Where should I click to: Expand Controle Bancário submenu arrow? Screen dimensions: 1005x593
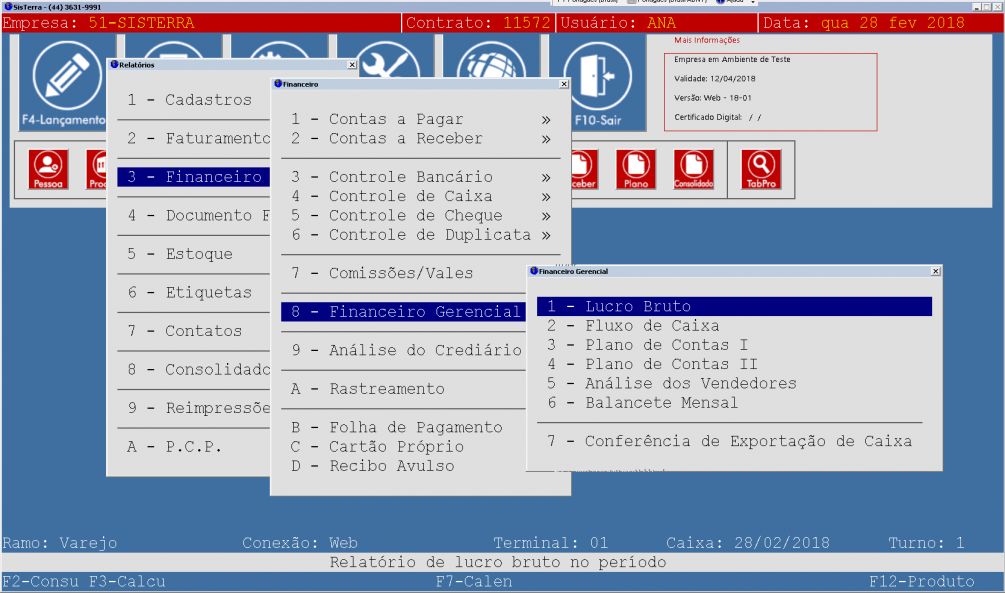(546, 177)
